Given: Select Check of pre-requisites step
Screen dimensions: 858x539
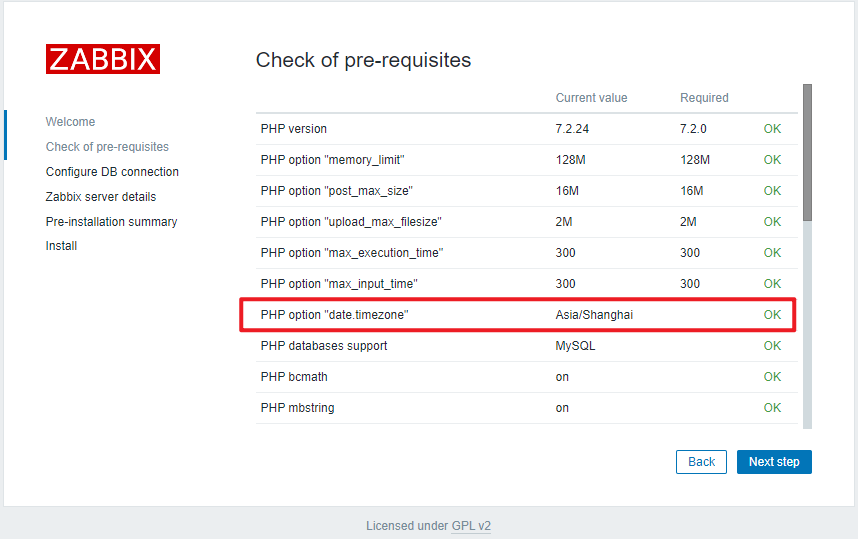Looking at the screenshot, I should point(107,147).
